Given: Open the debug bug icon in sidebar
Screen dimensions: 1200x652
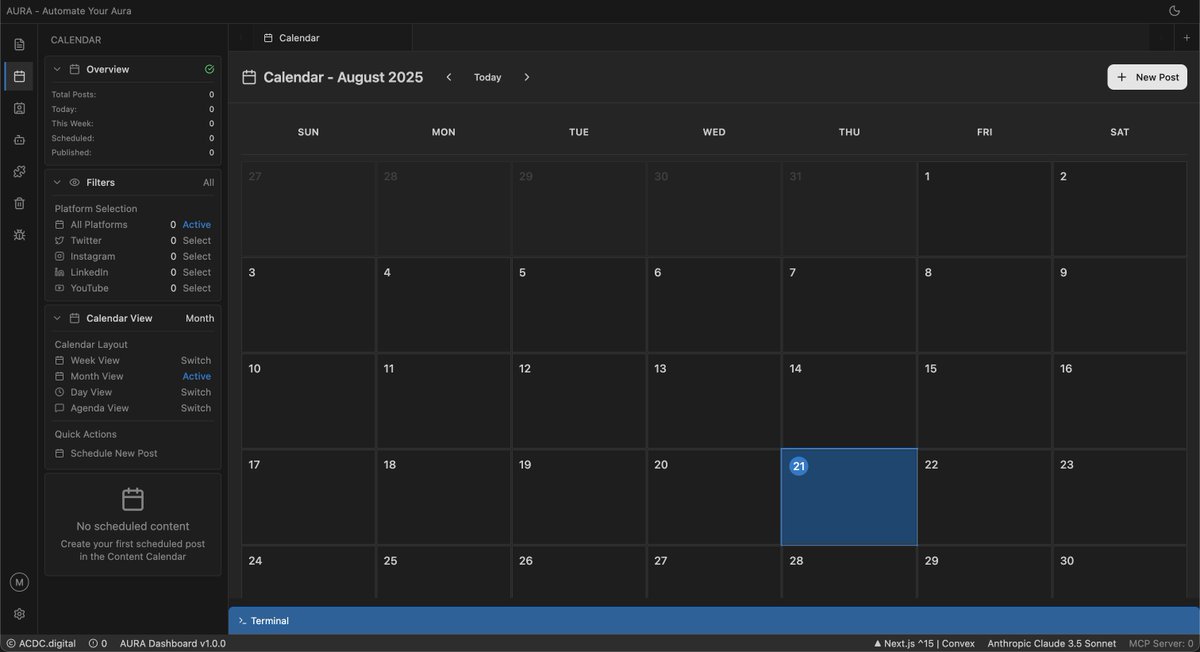Looking at the screenshot, I should click(19, 235).
